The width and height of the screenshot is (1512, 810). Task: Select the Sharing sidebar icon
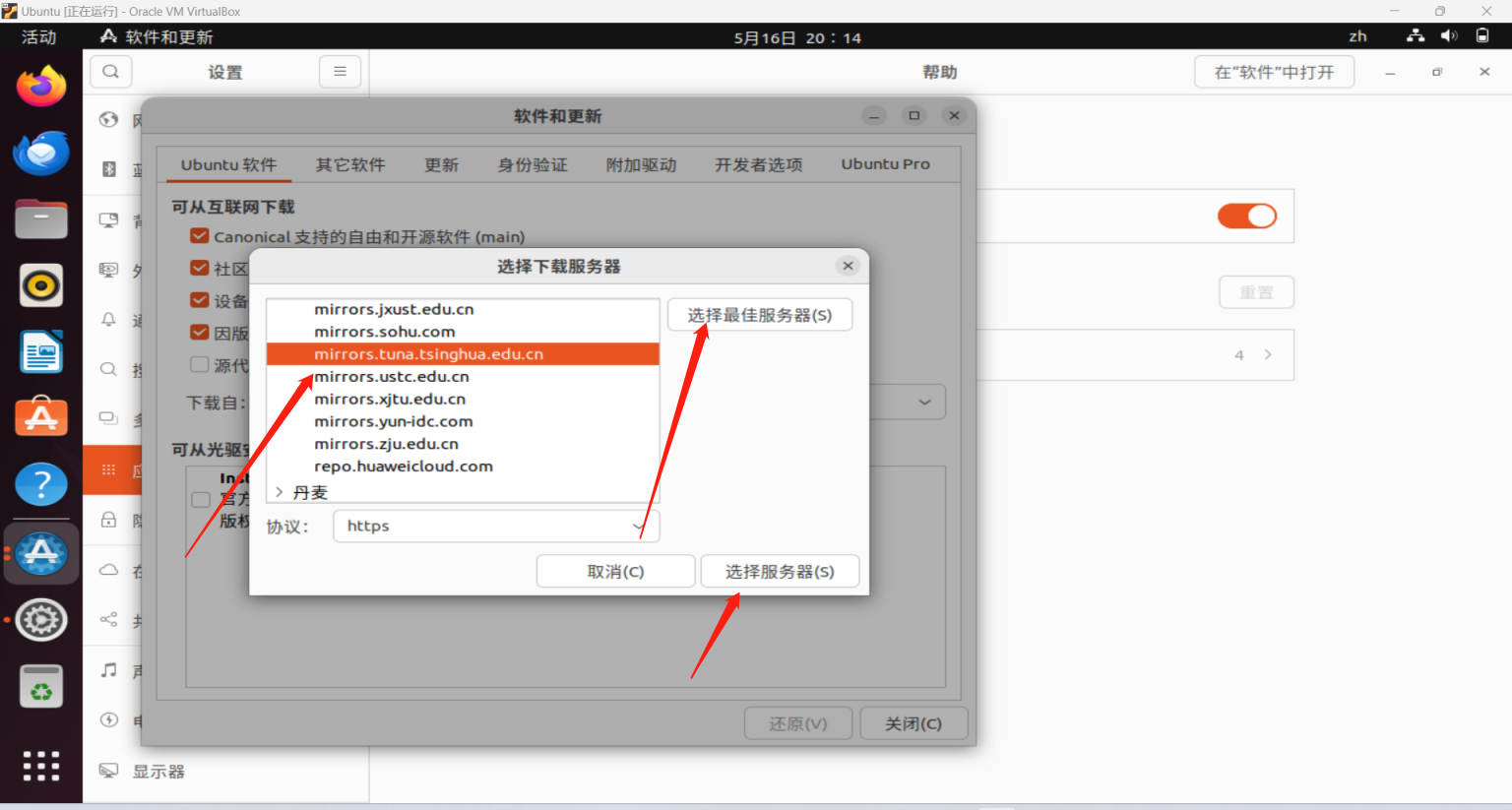pos(109,620)
